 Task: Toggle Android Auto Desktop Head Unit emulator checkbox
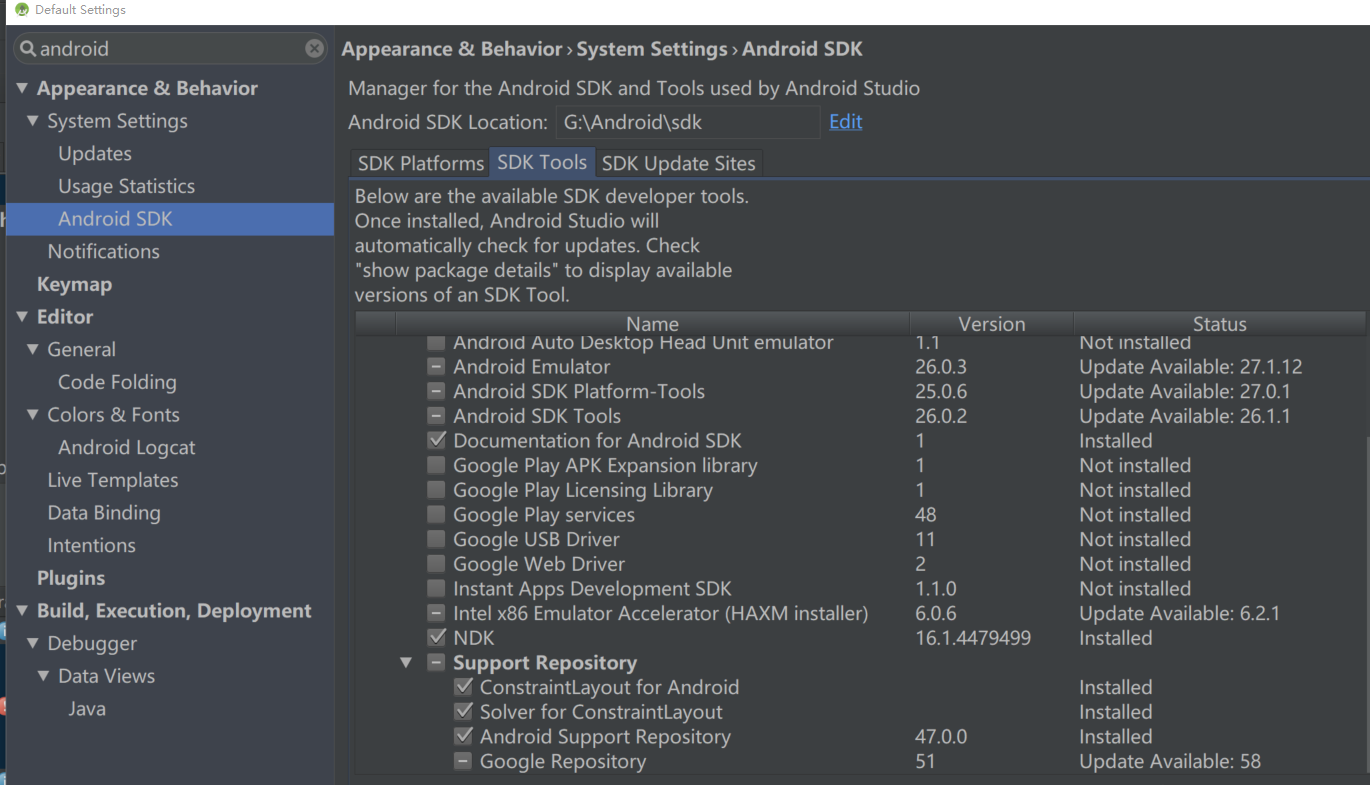coord(436,342)
